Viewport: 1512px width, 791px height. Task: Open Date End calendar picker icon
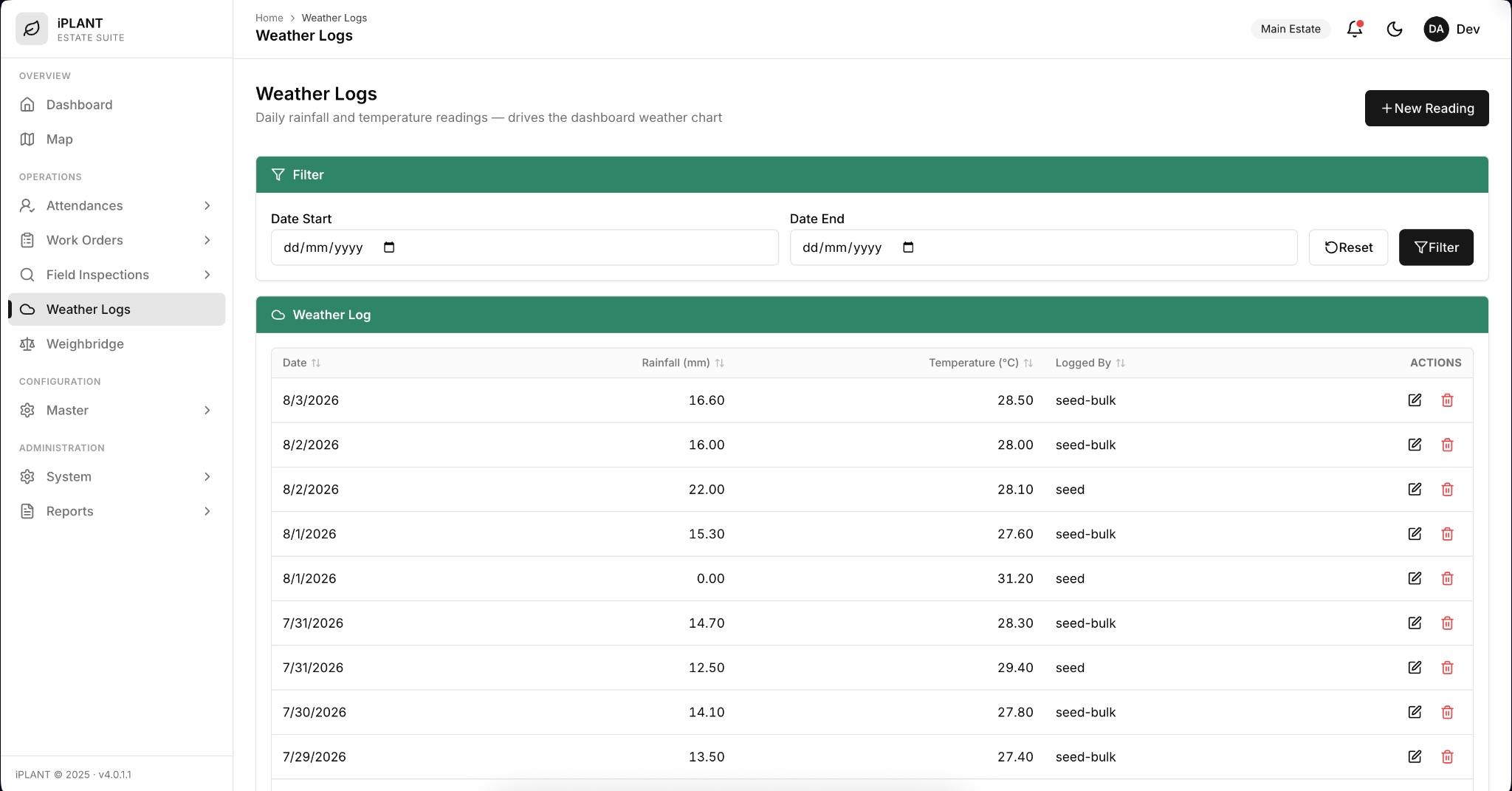point(908,247)
